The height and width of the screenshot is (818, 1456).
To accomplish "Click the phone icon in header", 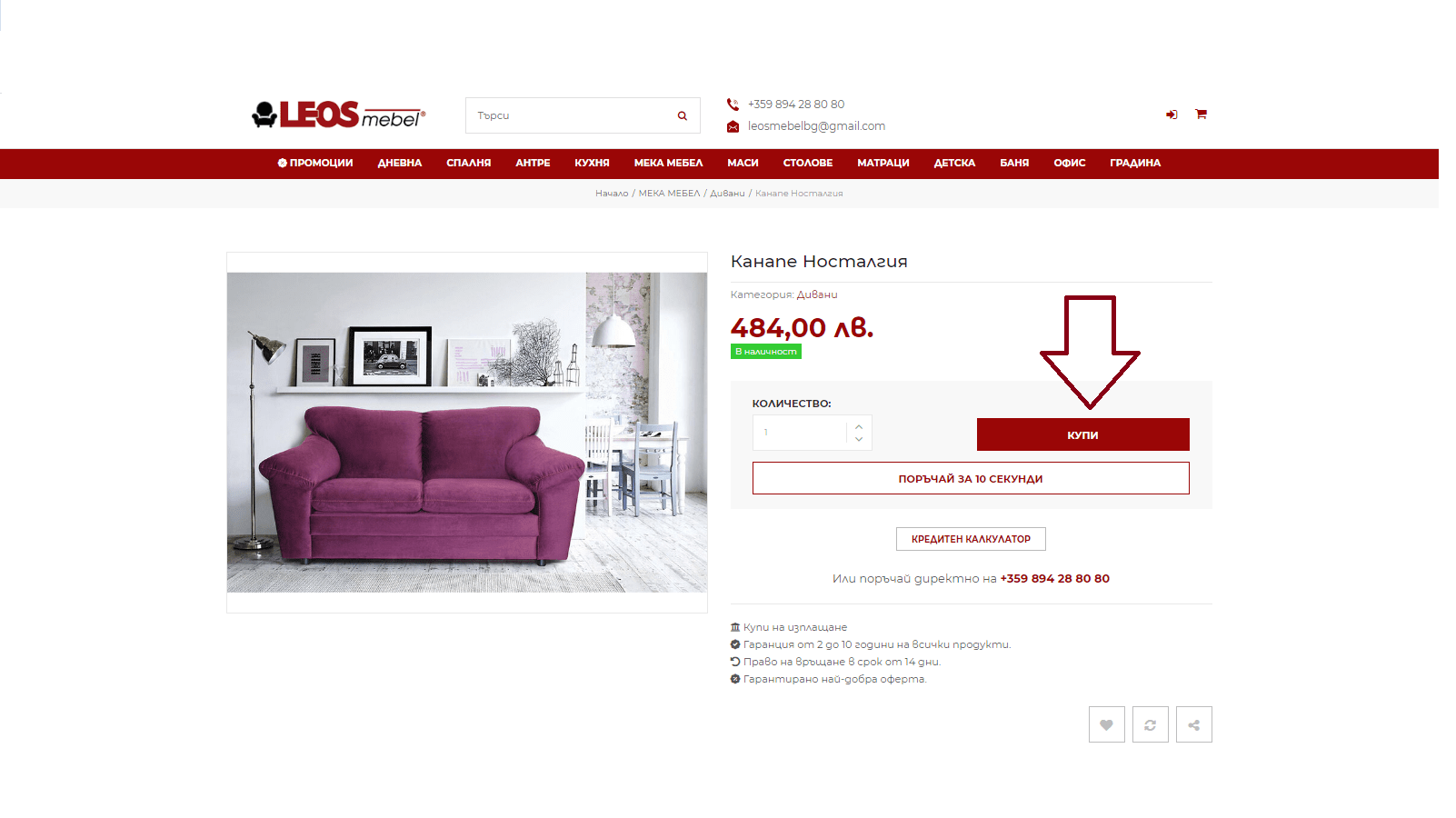I will (x=733, y=105).
